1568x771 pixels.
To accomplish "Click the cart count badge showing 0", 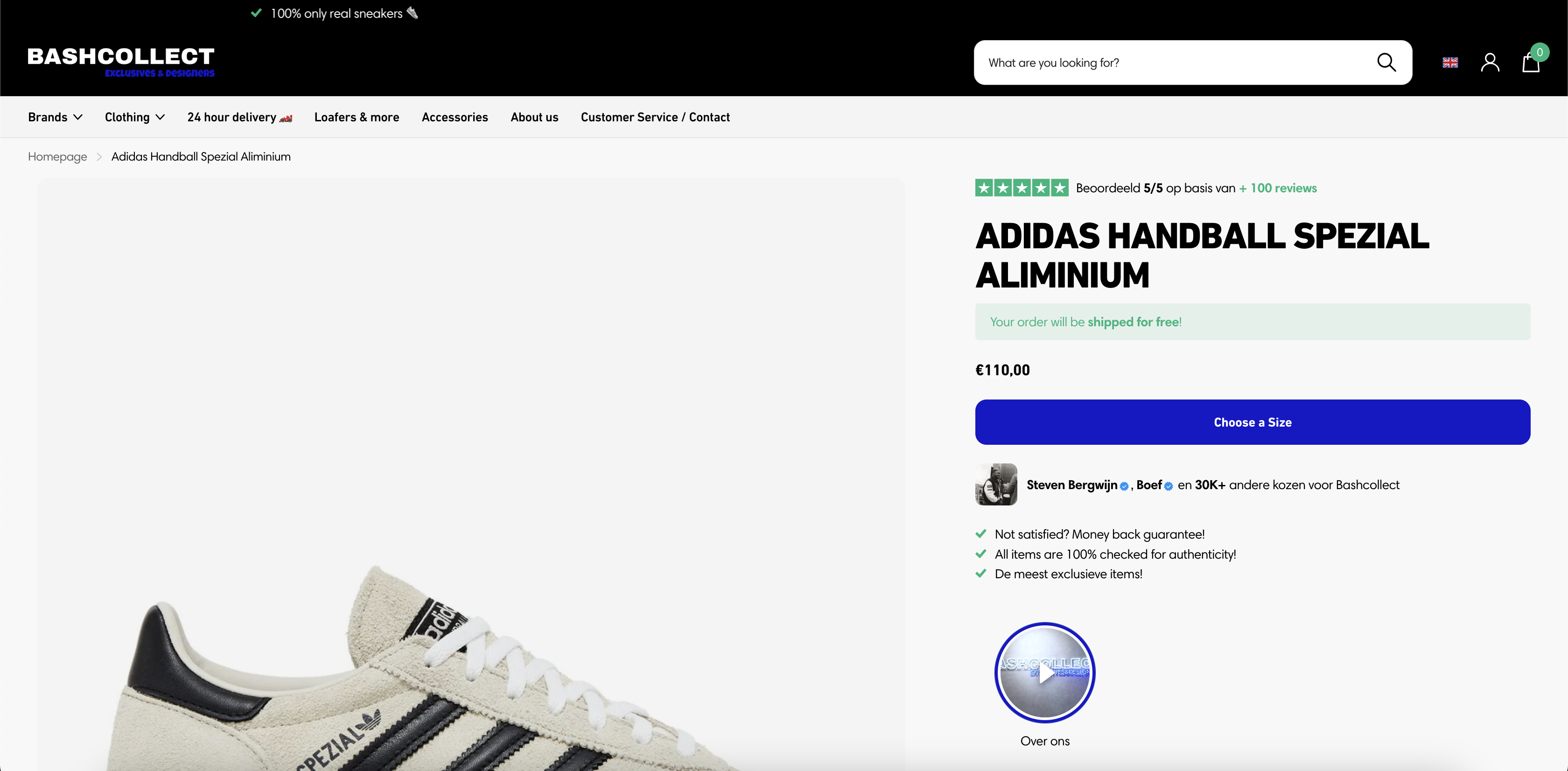I will 1540,52.
